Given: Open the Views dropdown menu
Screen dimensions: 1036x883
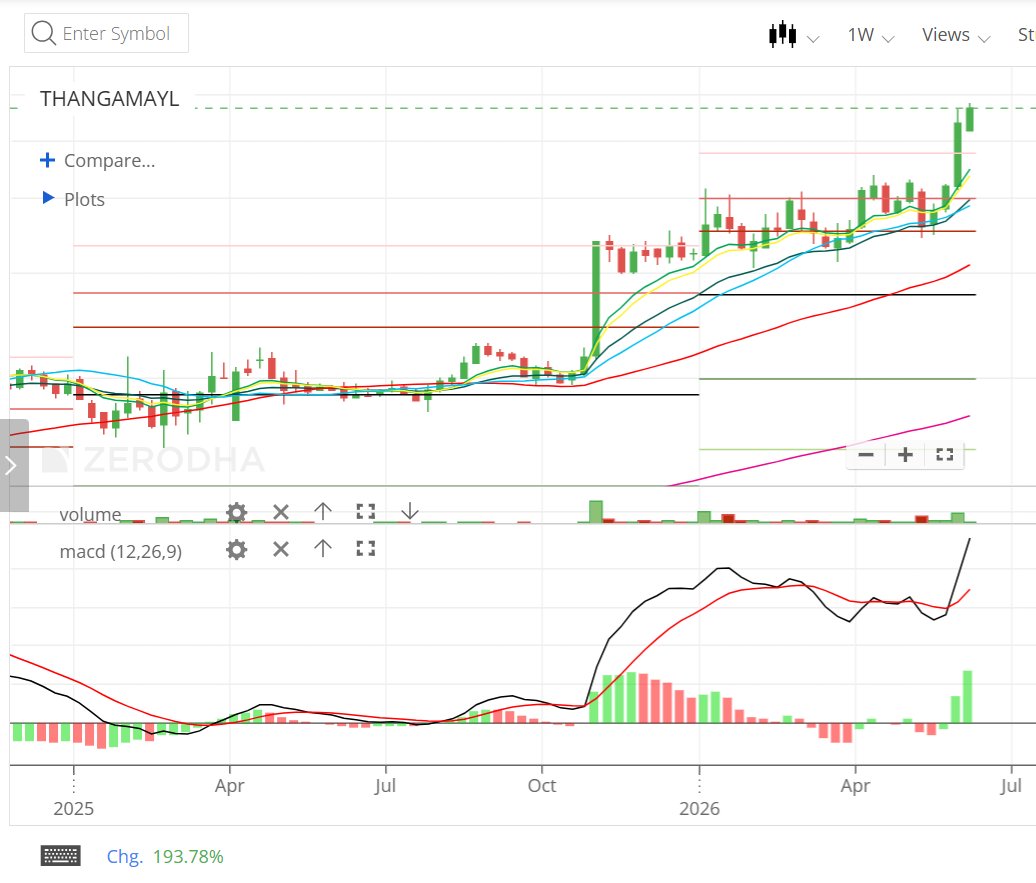Looking at the screenshot, I should 955,34.
